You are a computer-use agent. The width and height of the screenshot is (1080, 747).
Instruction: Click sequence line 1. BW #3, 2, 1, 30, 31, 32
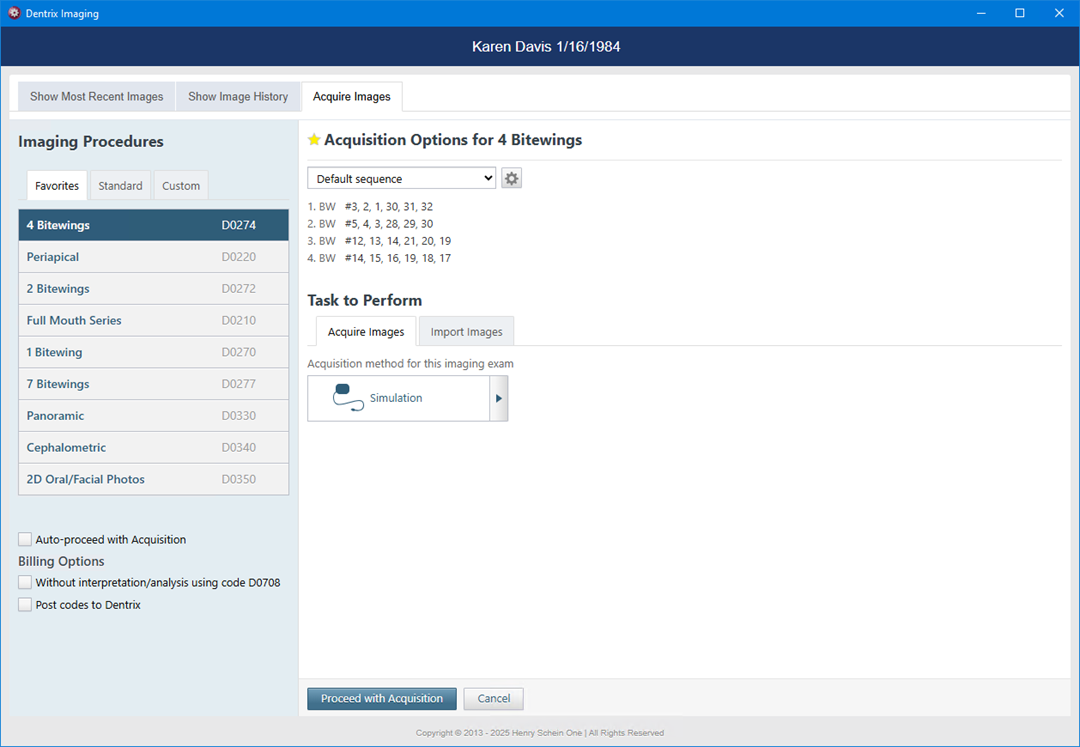370,207
